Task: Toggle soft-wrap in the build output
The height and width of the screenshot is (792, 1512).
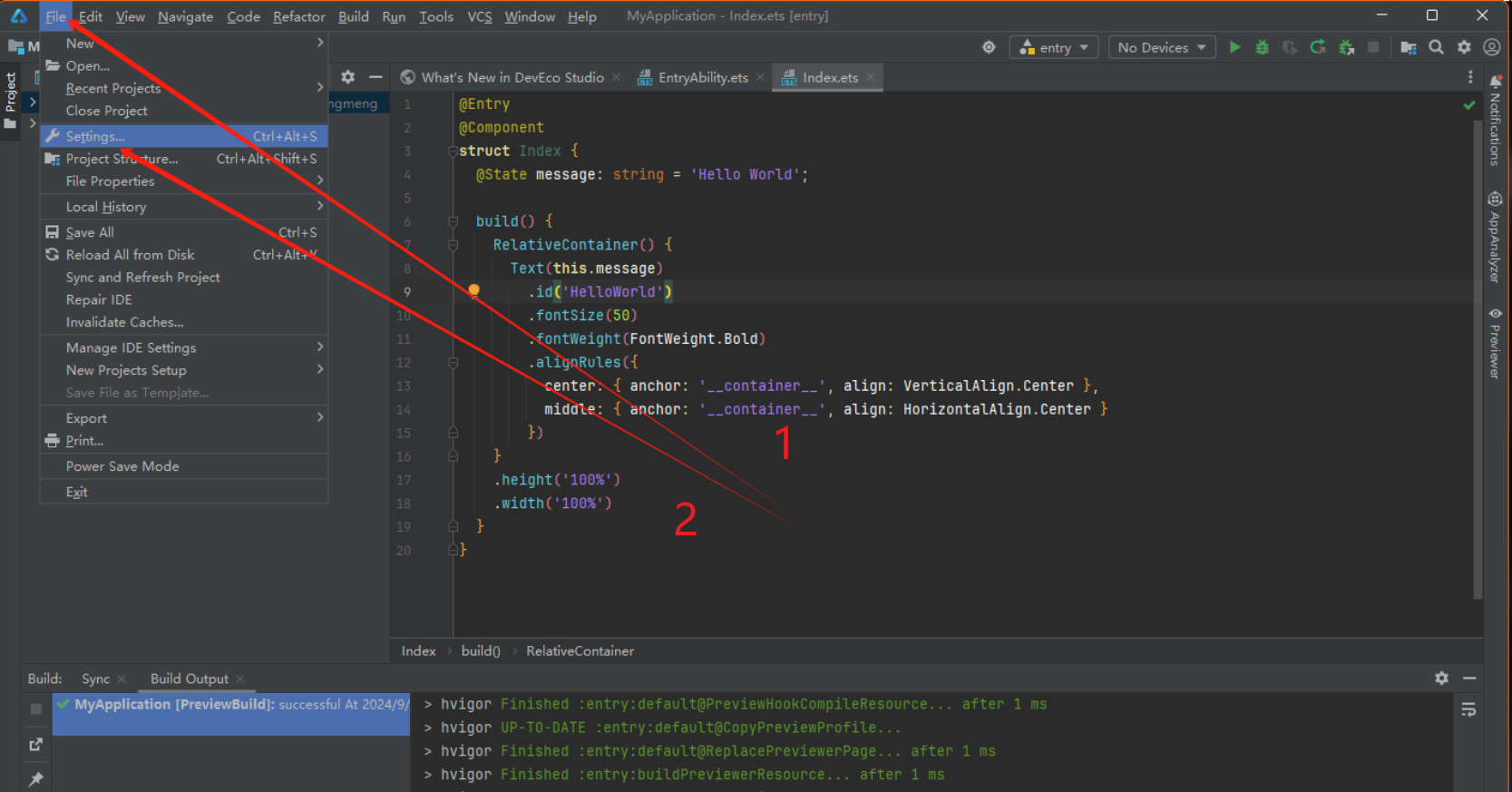Action: pyautogui.click(x=1468, y=709)
